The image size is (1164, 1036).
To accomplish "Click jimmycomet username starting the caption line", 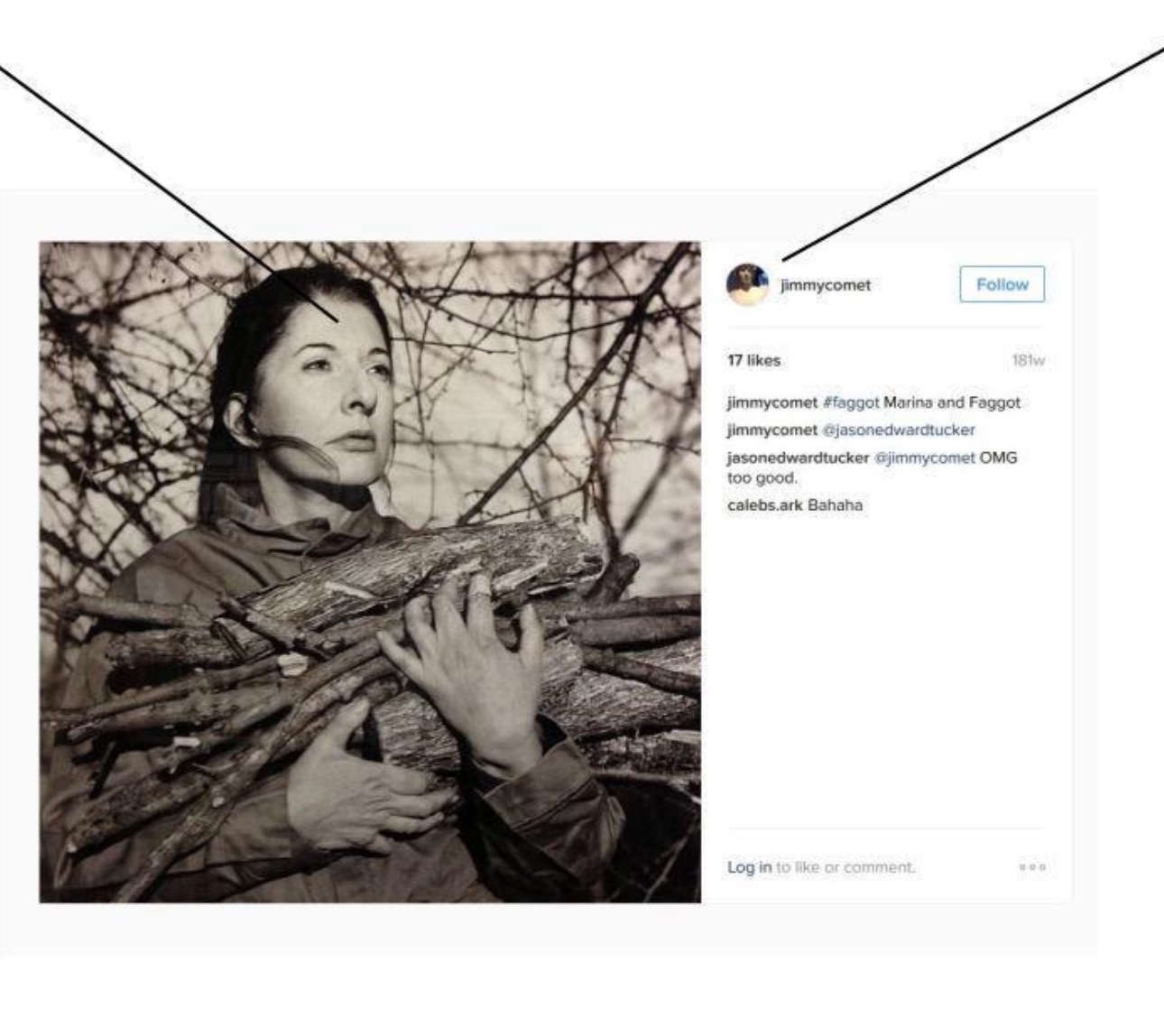I will pos(772,402).
